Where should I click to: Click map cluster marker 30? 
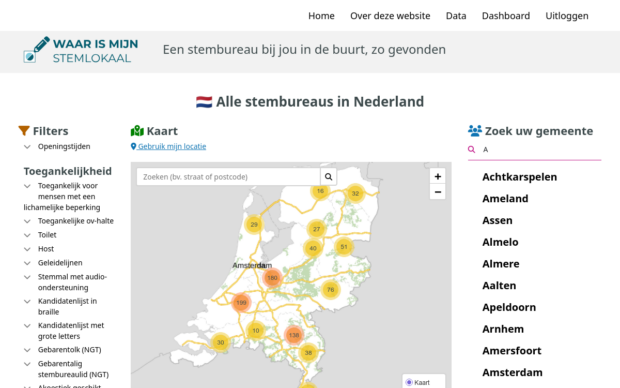point(221,343)
